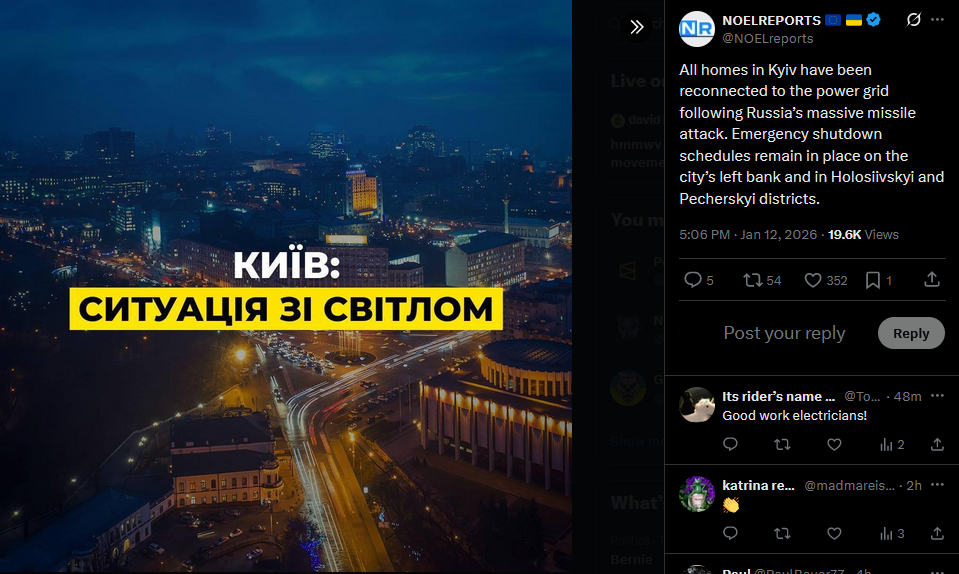Click the Reply button
Screen dimensions: 959x574
point(911,333)
